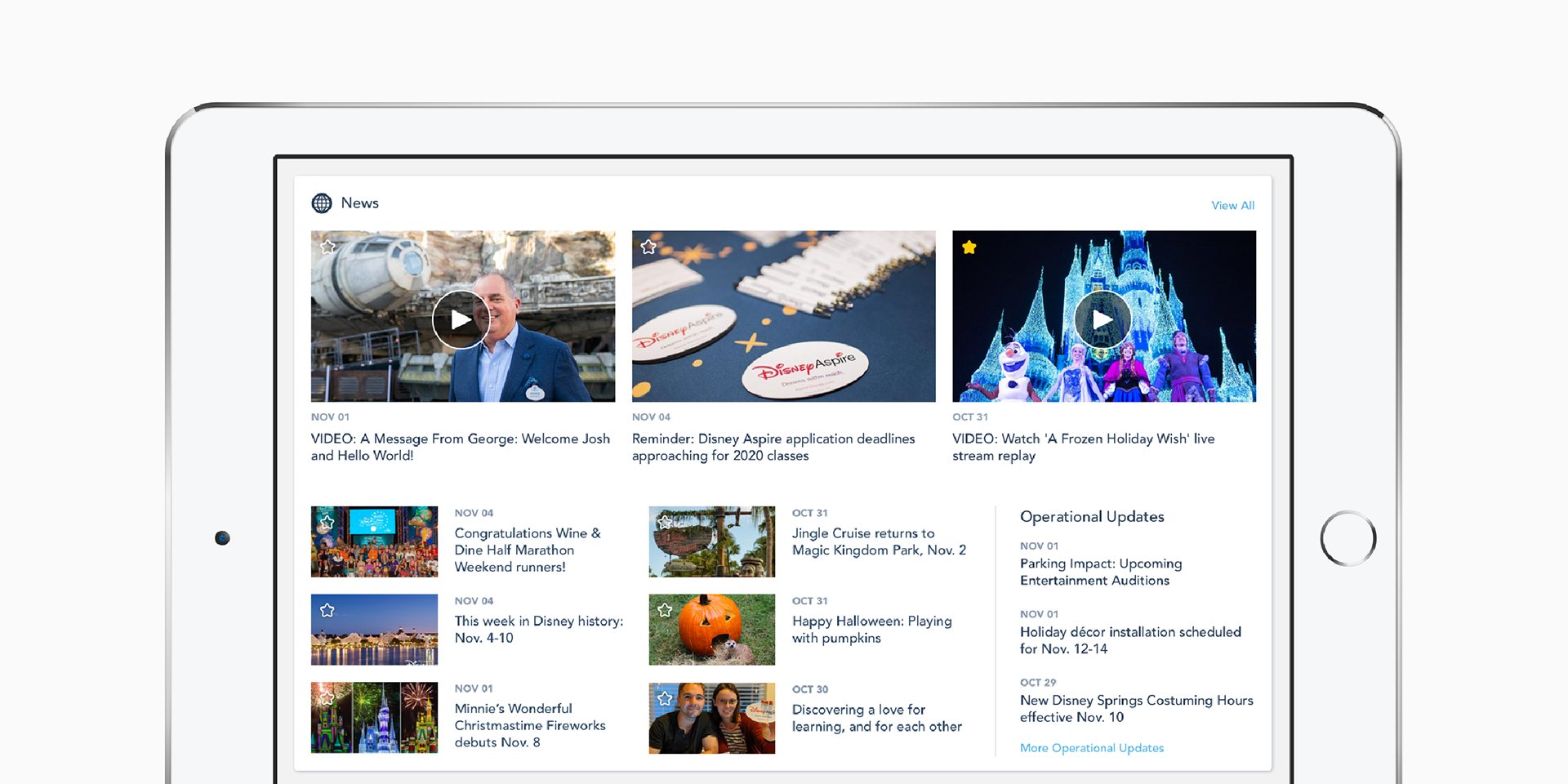Open 'VIDEO: A Message From George' headline
This screenshot has width=1568, height=784.
[x=461, y=447]
